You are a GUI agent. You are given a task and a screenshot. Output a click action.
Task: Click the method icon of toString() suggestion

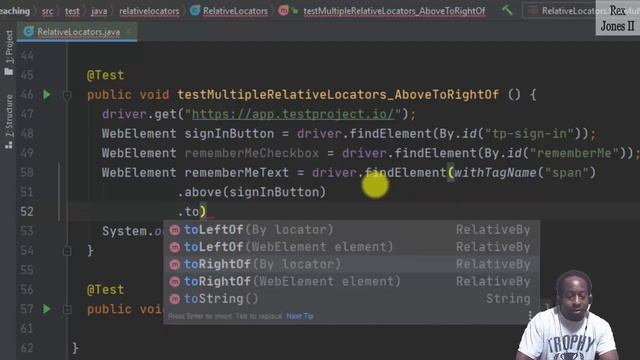coord(175,299)
